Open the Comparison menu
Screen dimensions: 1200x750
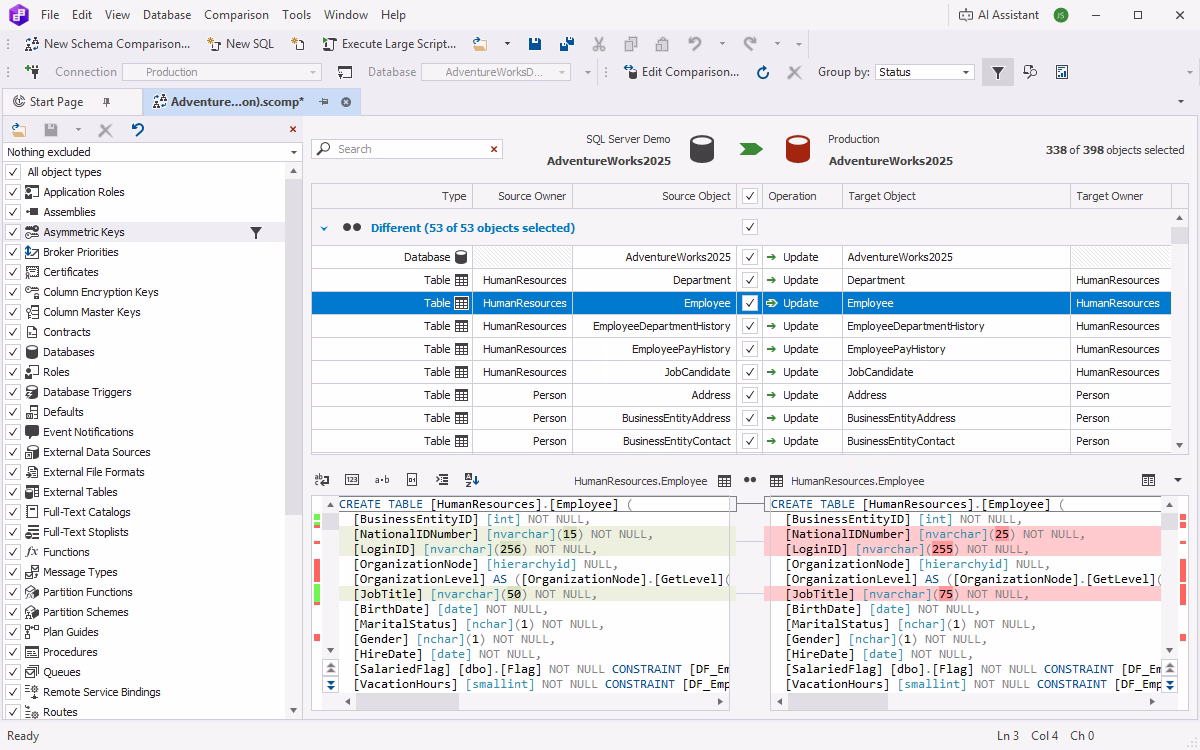(236, 15)
